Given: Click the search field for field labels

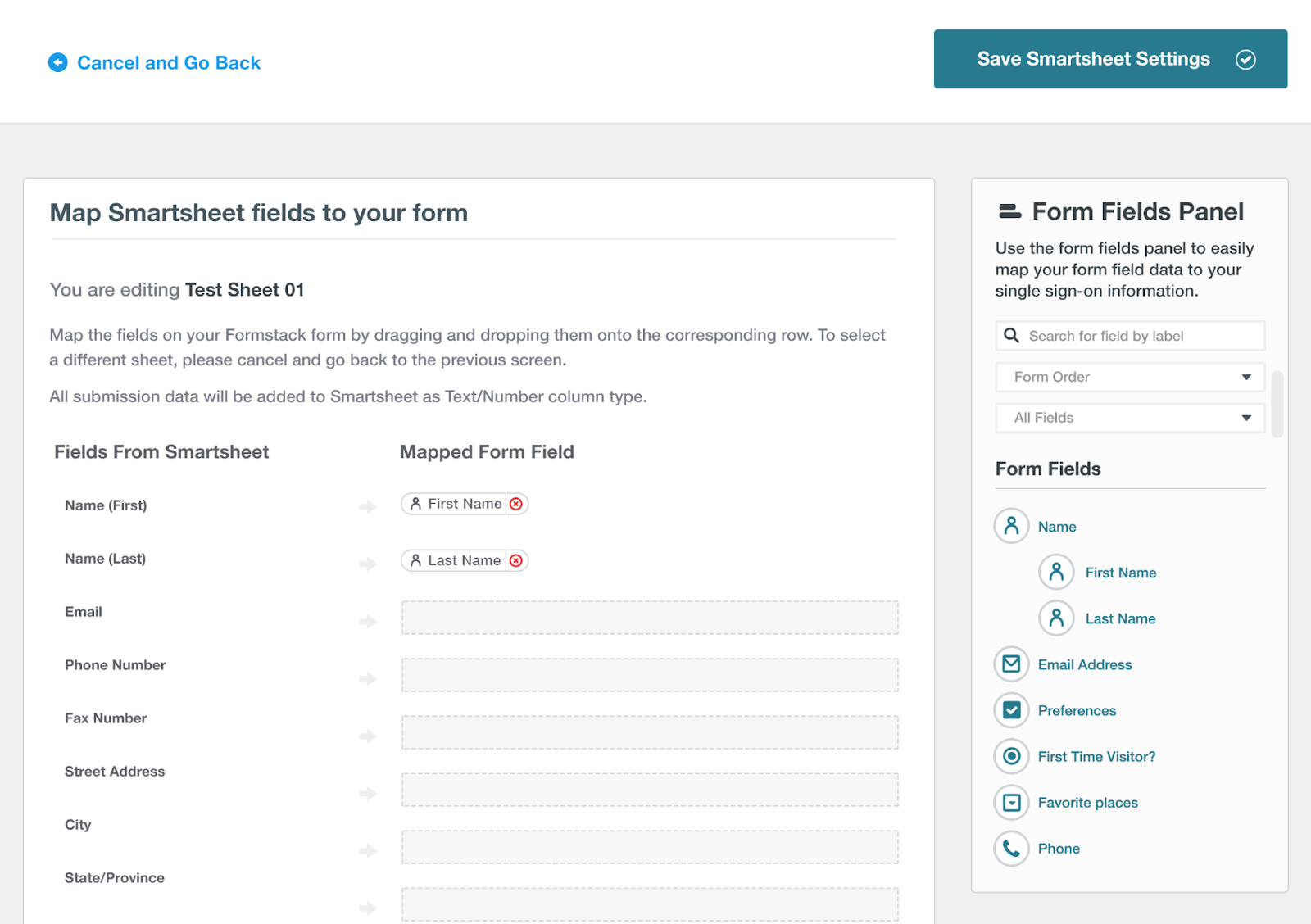Looking at the screenshot, I should [x=1139, y=336].
